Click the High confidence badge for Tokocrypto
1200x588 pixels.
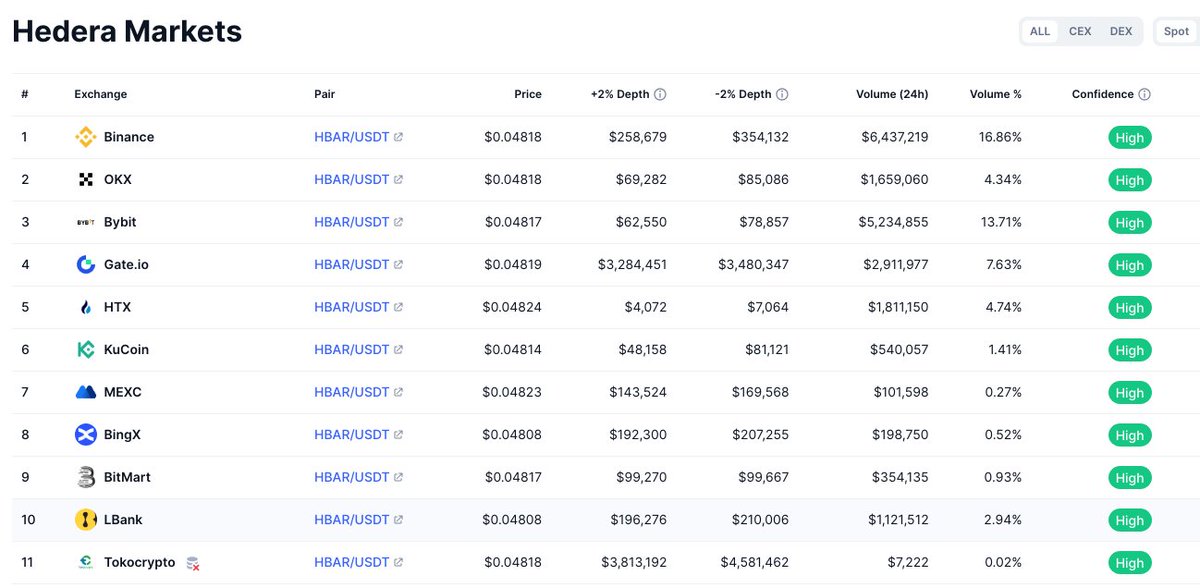1130,563
